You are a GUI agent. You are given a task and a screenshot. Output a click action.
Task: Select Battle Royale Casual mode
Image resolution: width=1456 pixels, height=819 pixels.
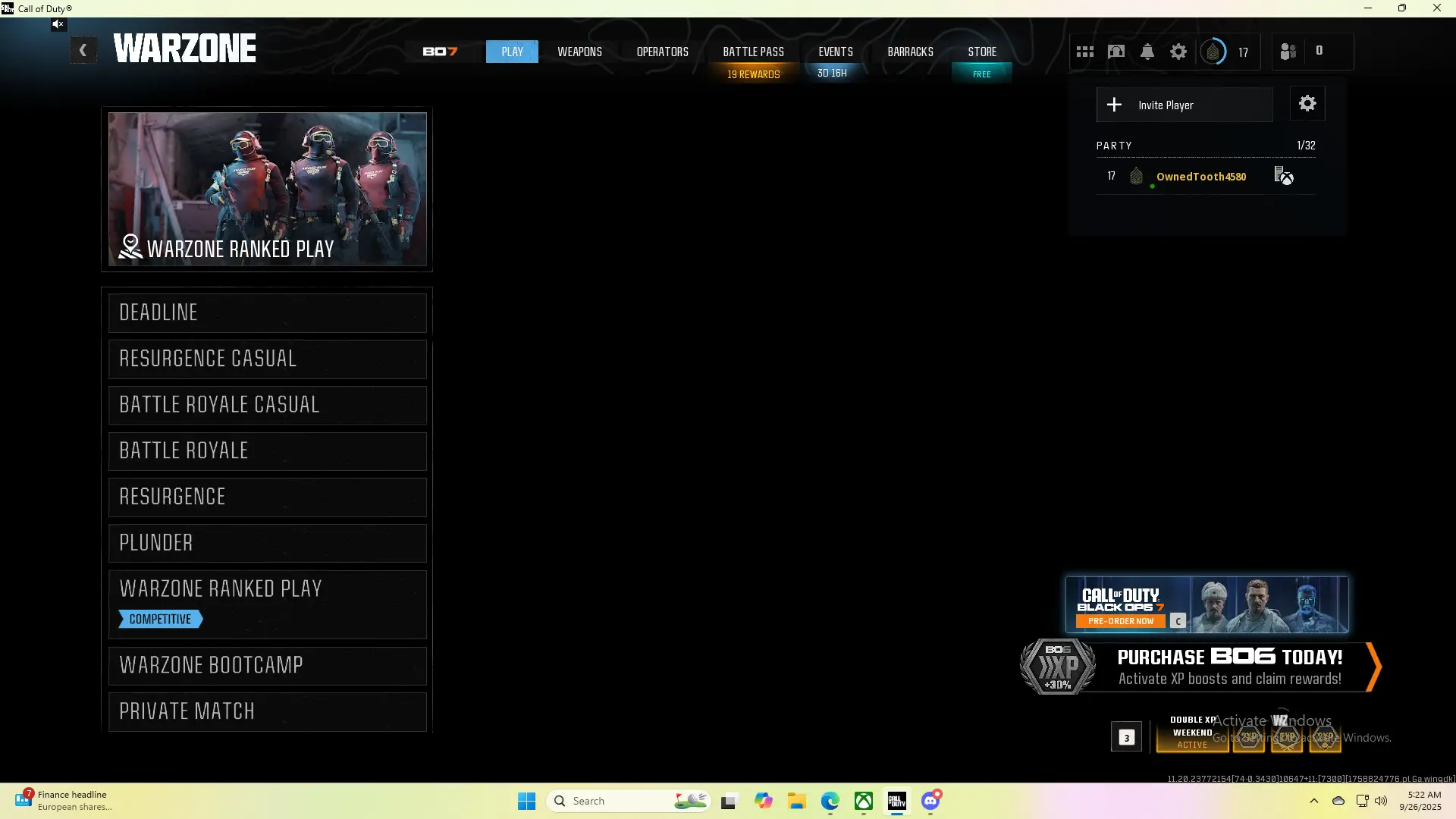coord(268,405)
